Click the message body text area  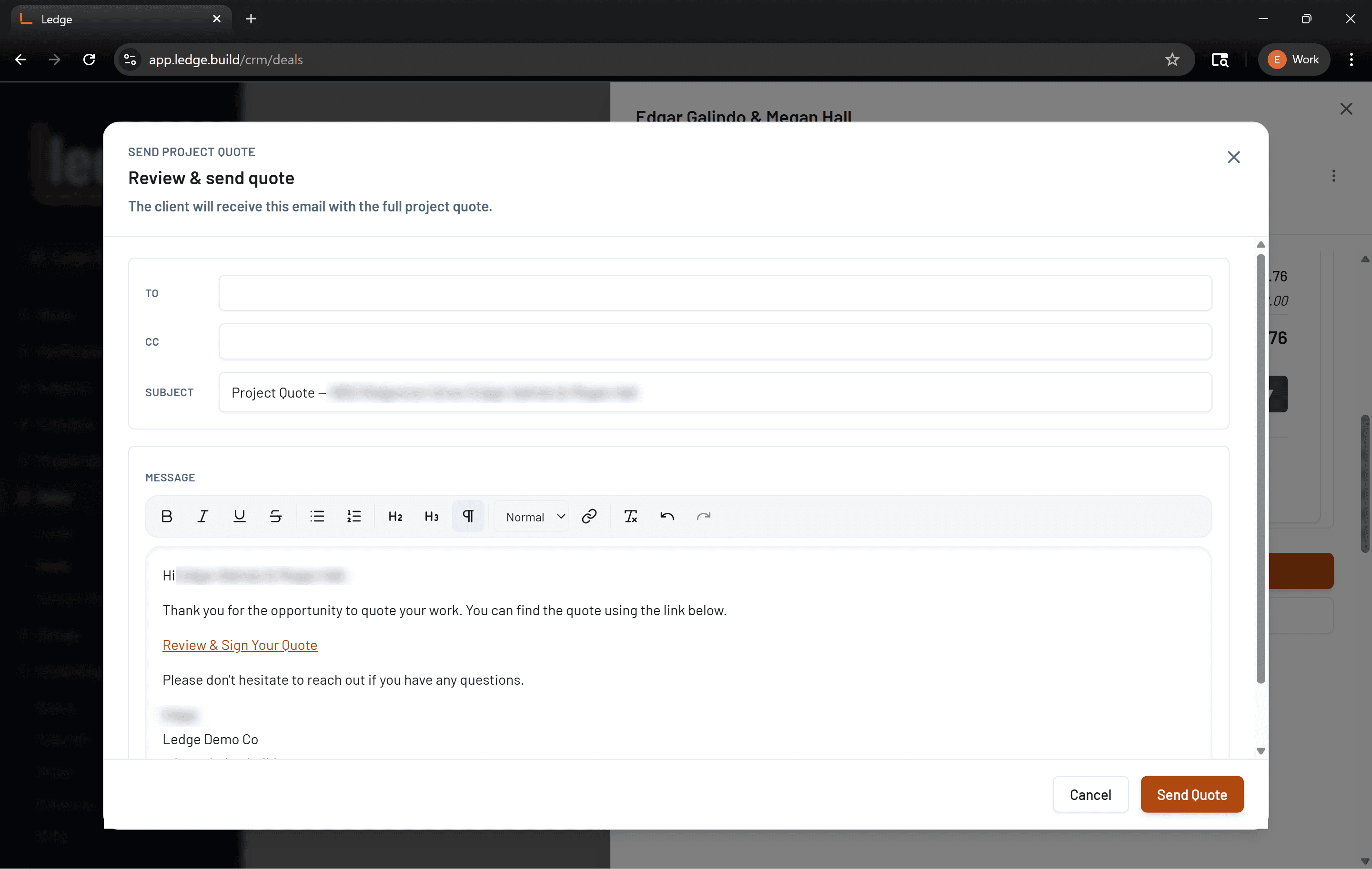678,653
